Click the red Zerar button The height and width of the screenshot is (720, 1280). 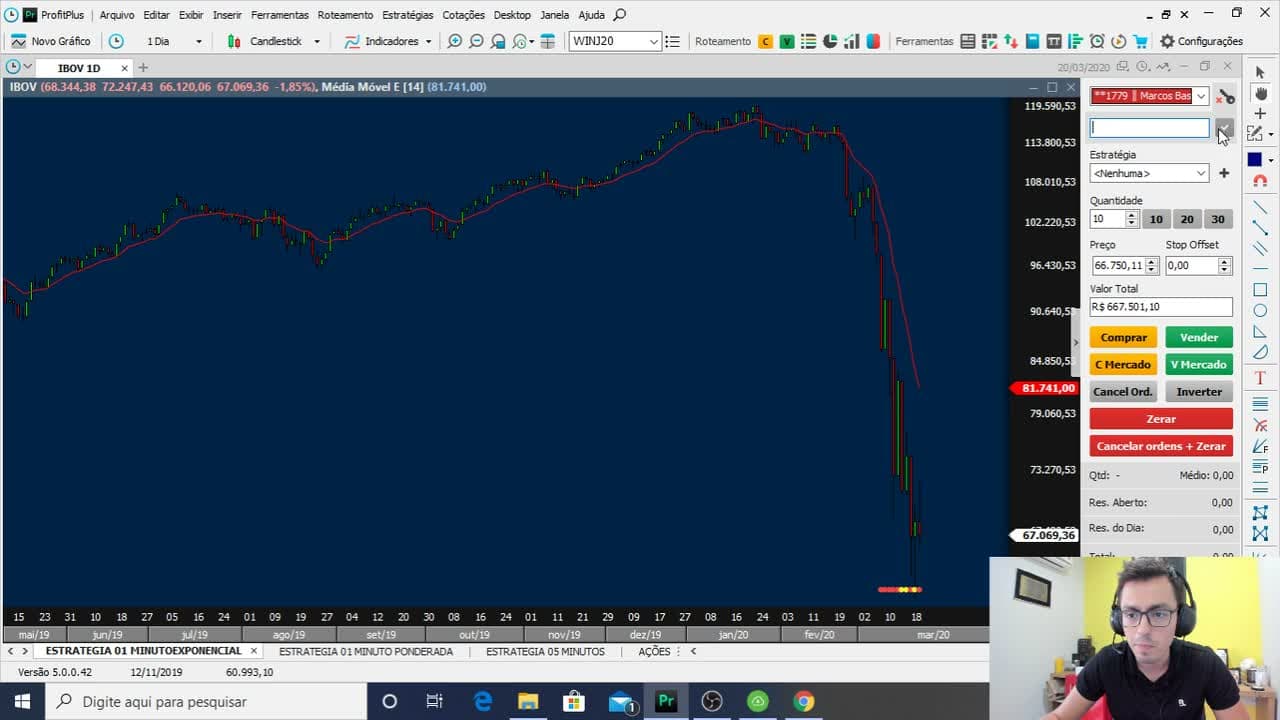[x=1161, y=418]
